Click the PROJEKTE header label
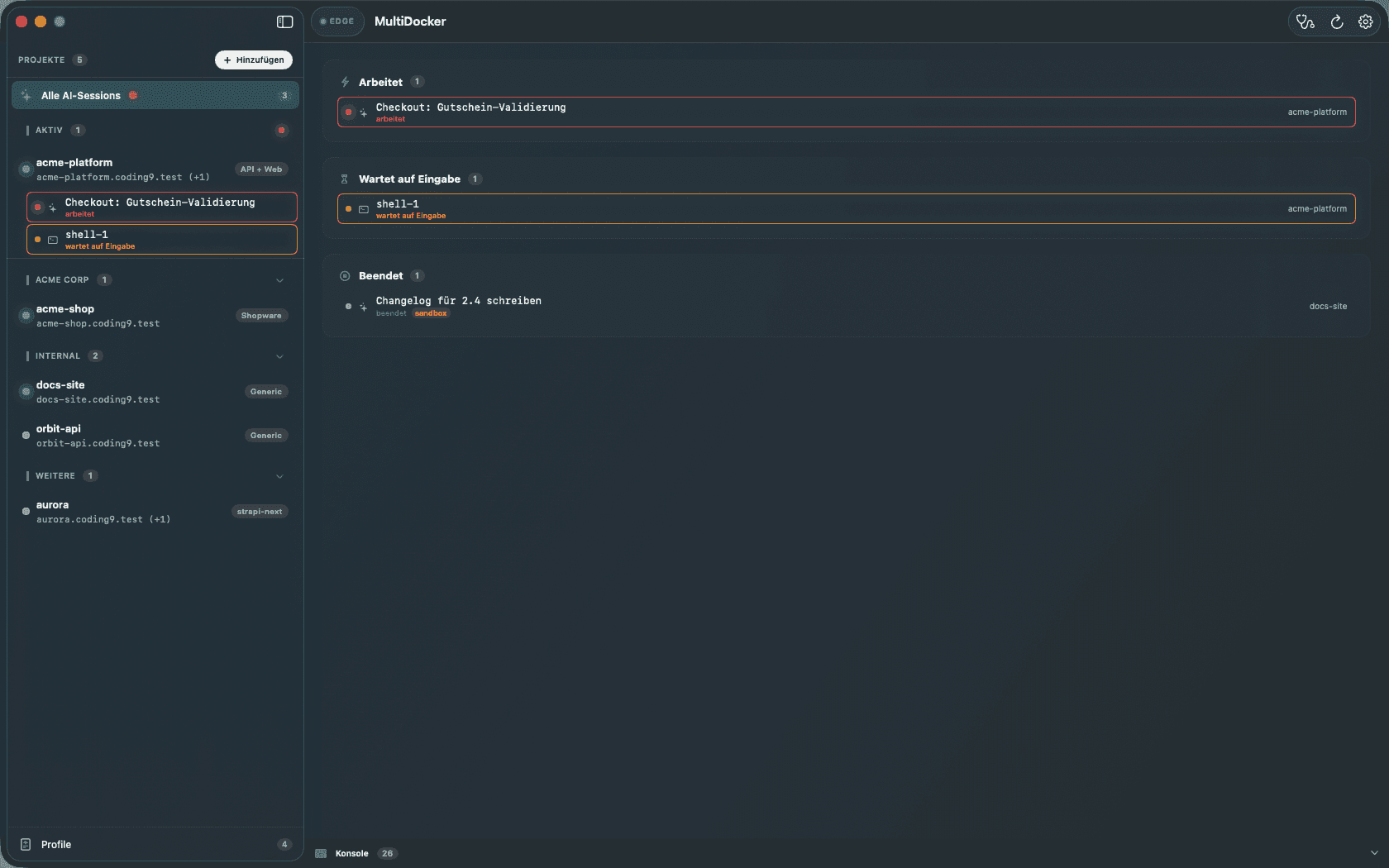The width and height of the screenshot is (1389, 868). pyautogui.click(x=41, y=60)
